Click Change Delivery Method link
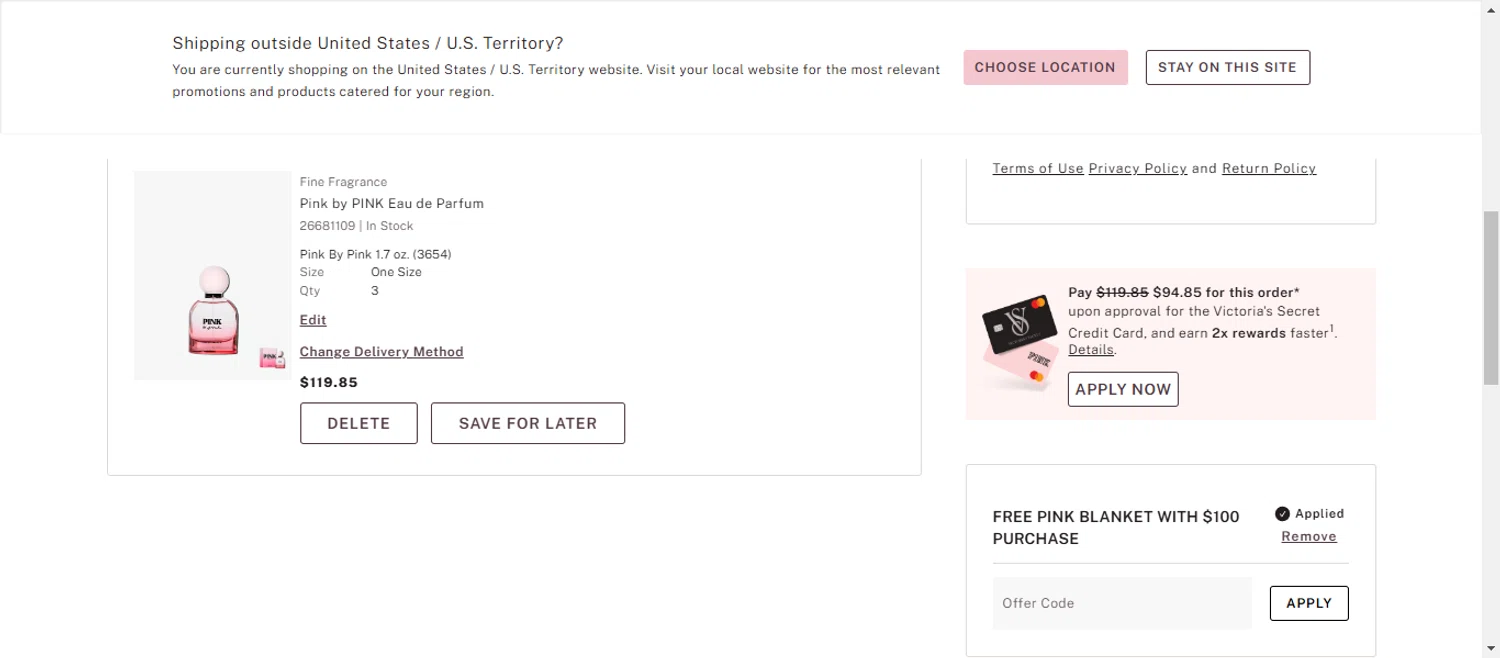 point(381,352)
